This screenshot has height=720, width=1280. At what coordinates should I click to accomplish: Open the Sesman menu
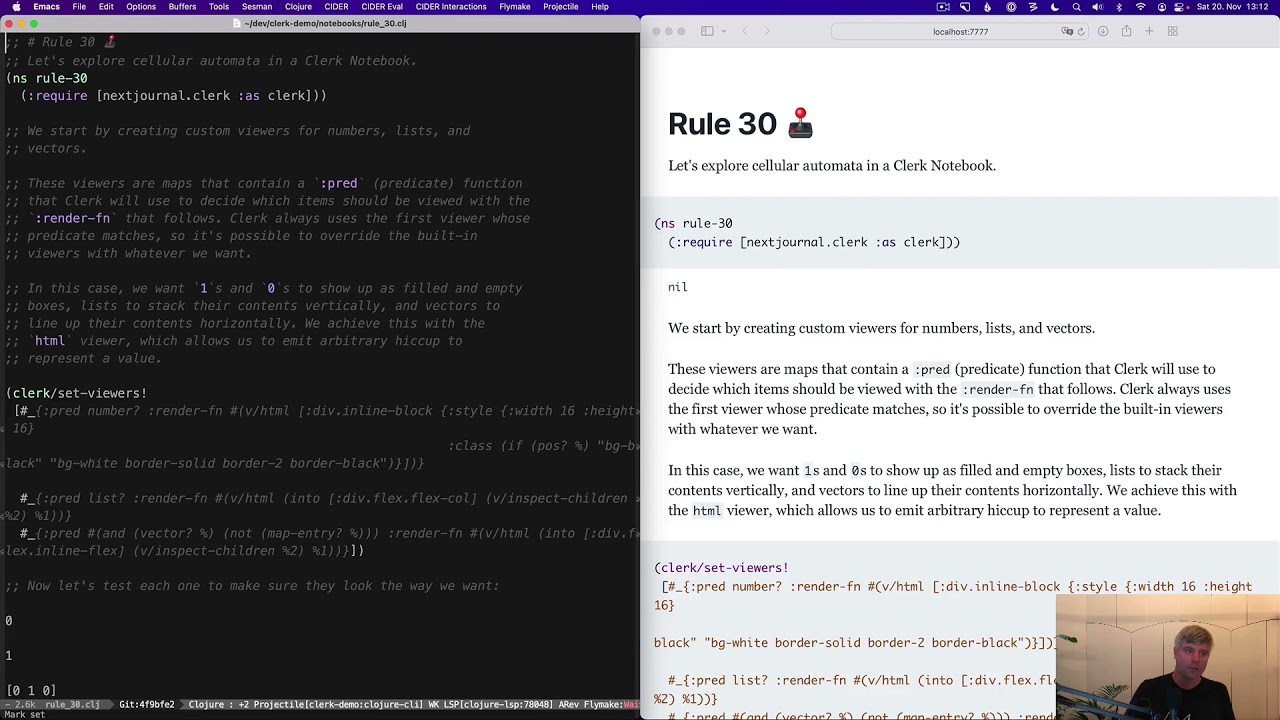(257, 7)
